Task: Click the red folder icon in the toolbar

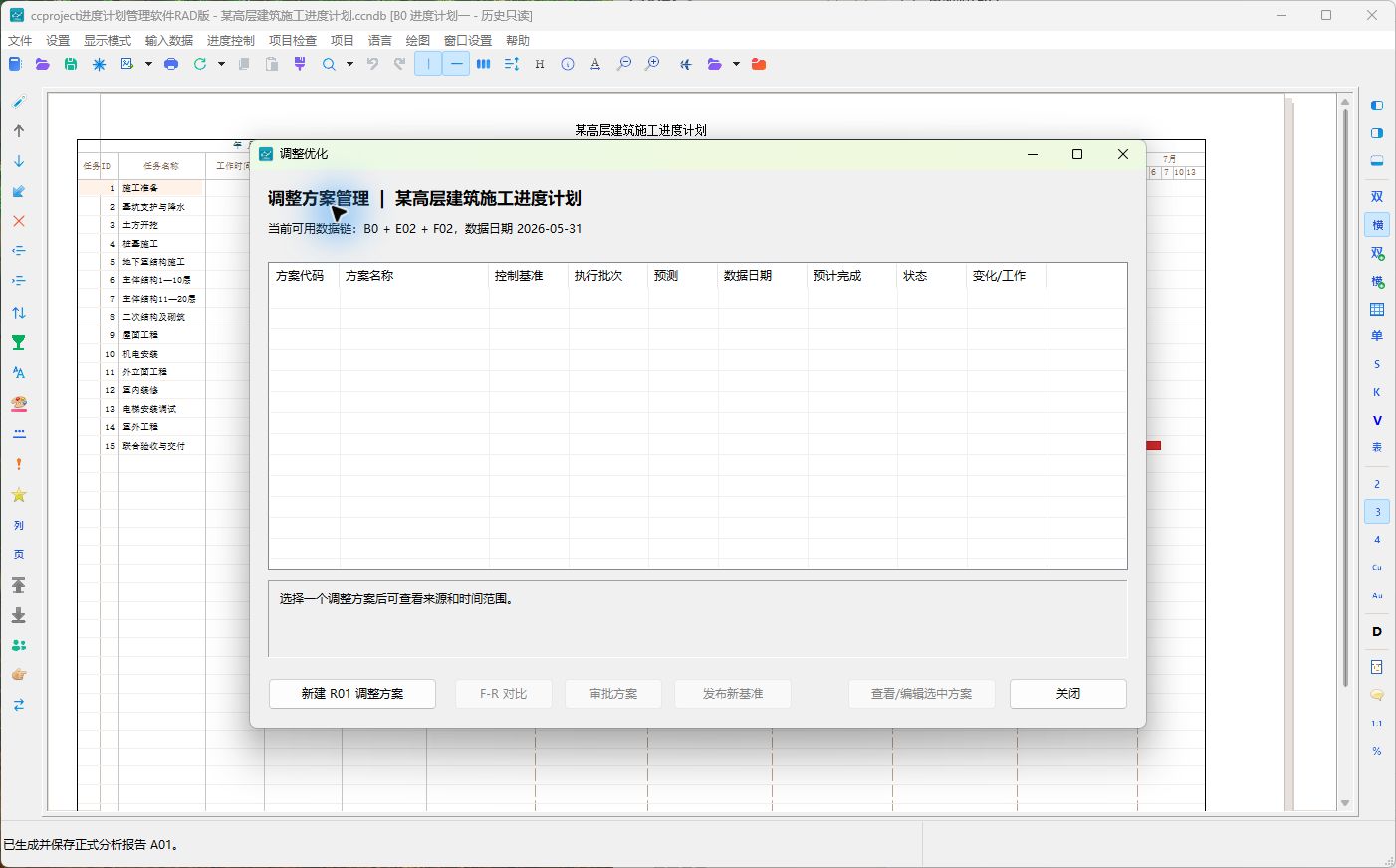Action: pos(759,64)
